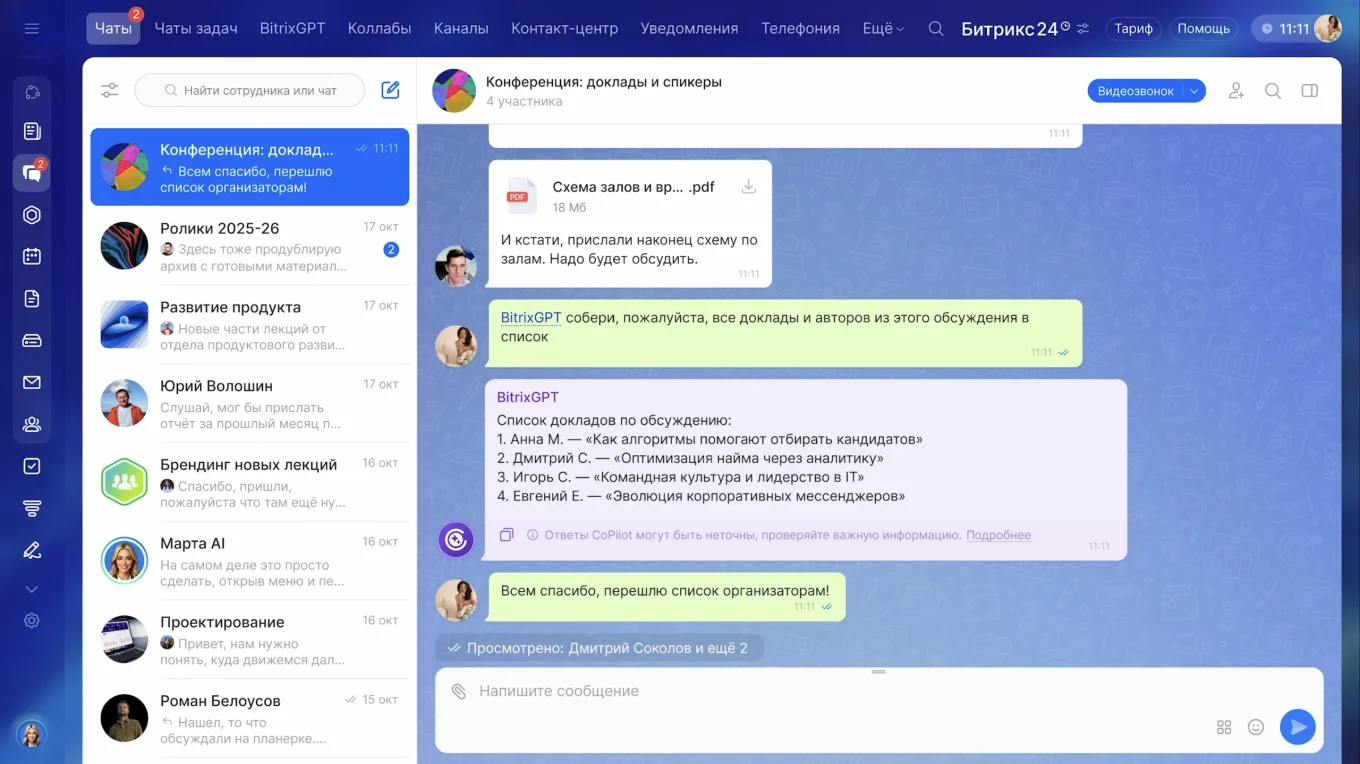Open chat list filters via the sliders icon
Image resolution: width=1360 pixels, height=764 pixels.
[x=109, y=89]
